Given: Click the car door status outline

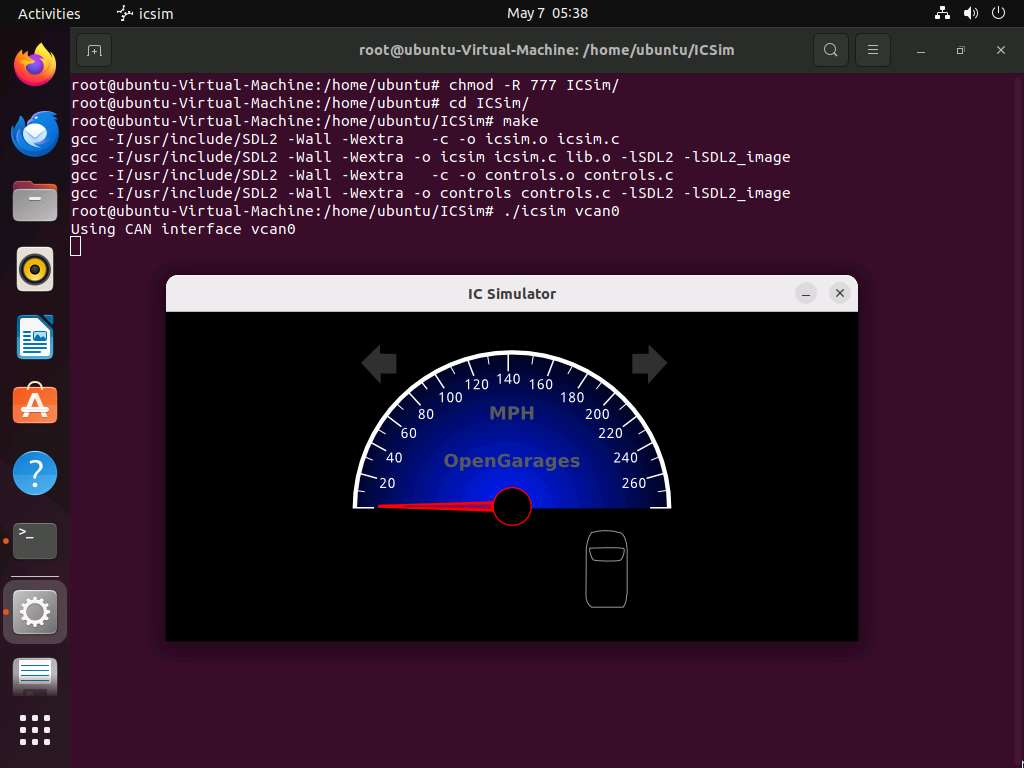Looking at the screenshot, I should pos(606,569).
